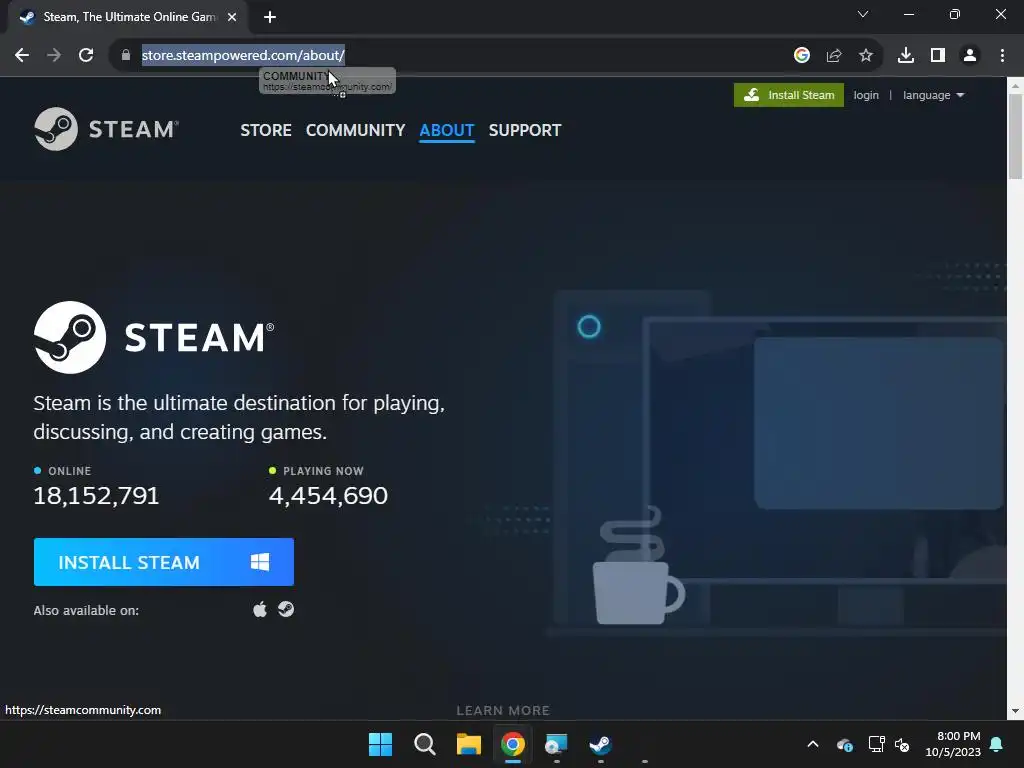View site information via the lock icon
Image resolution: width=1024 pixels, height=768 pixels.
pyautogui.click(x=126, y=56)
